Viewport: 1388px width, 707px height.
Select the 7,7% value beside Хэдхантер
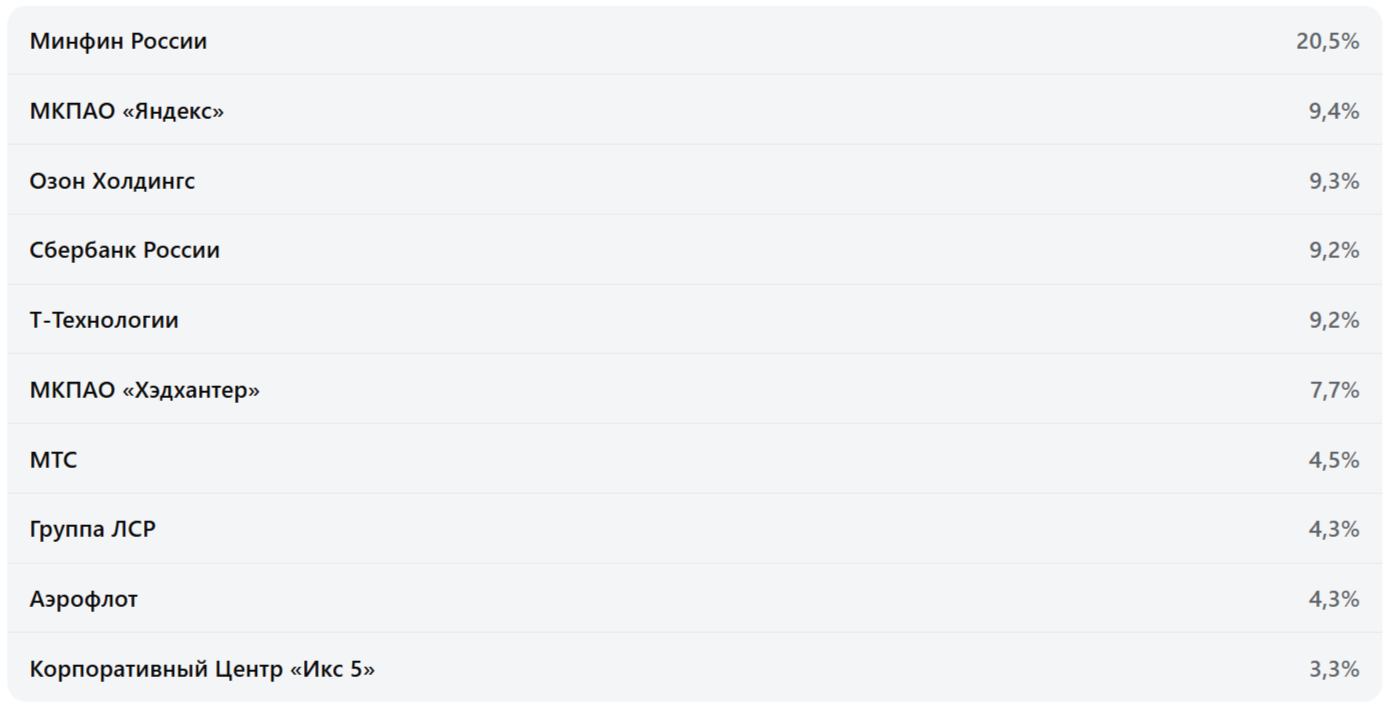[1334, 390]
